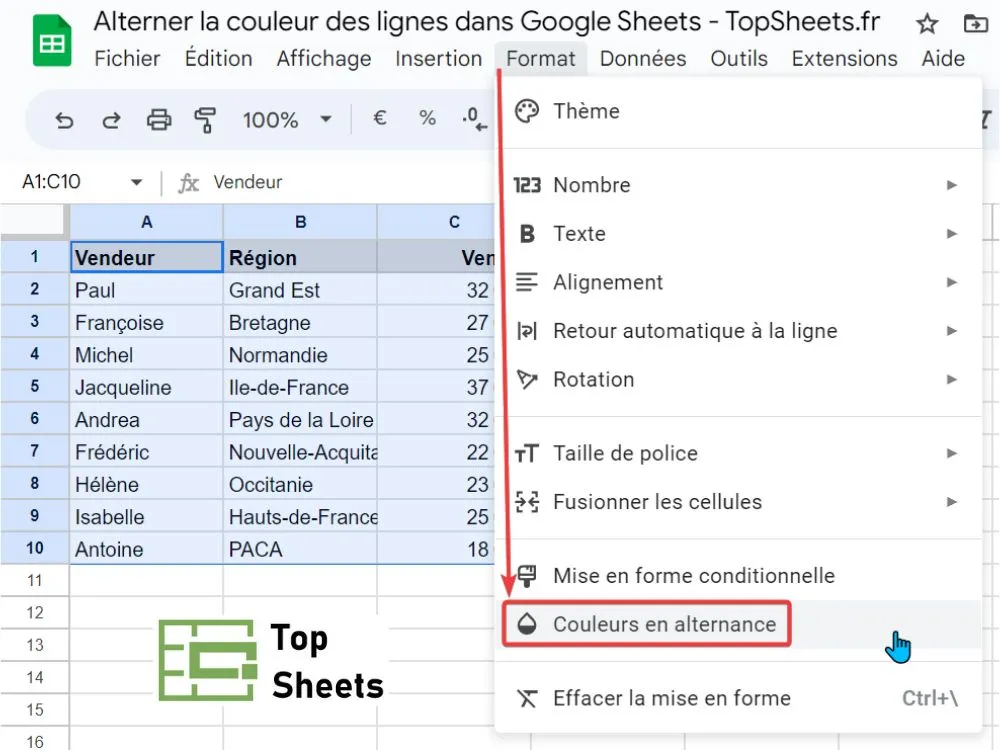Expand the Rotation submenu arrow
The image size is (1000, 750).
(952, 379)
